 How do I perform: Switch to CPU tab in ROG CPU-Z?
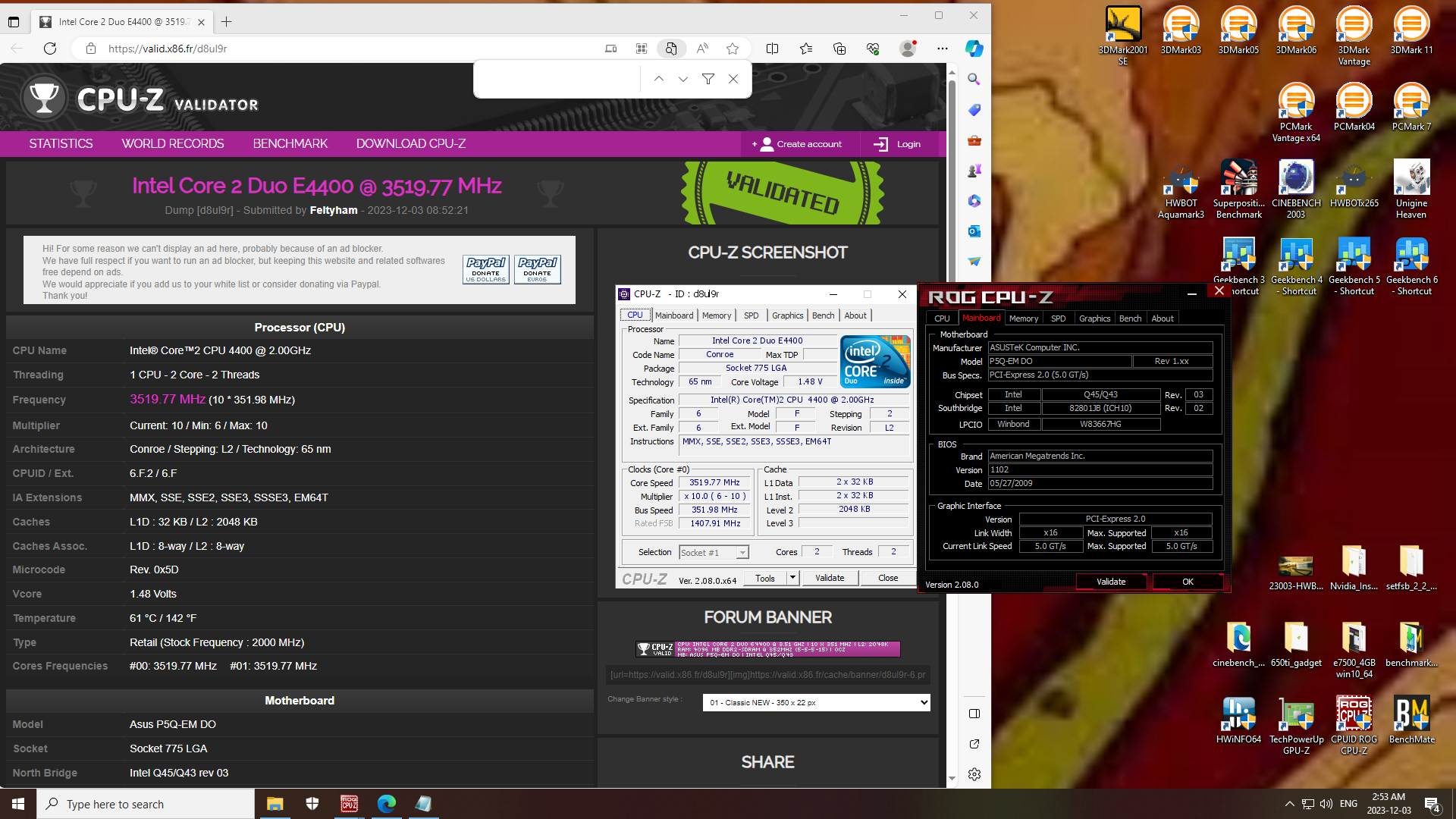[942, 318]
